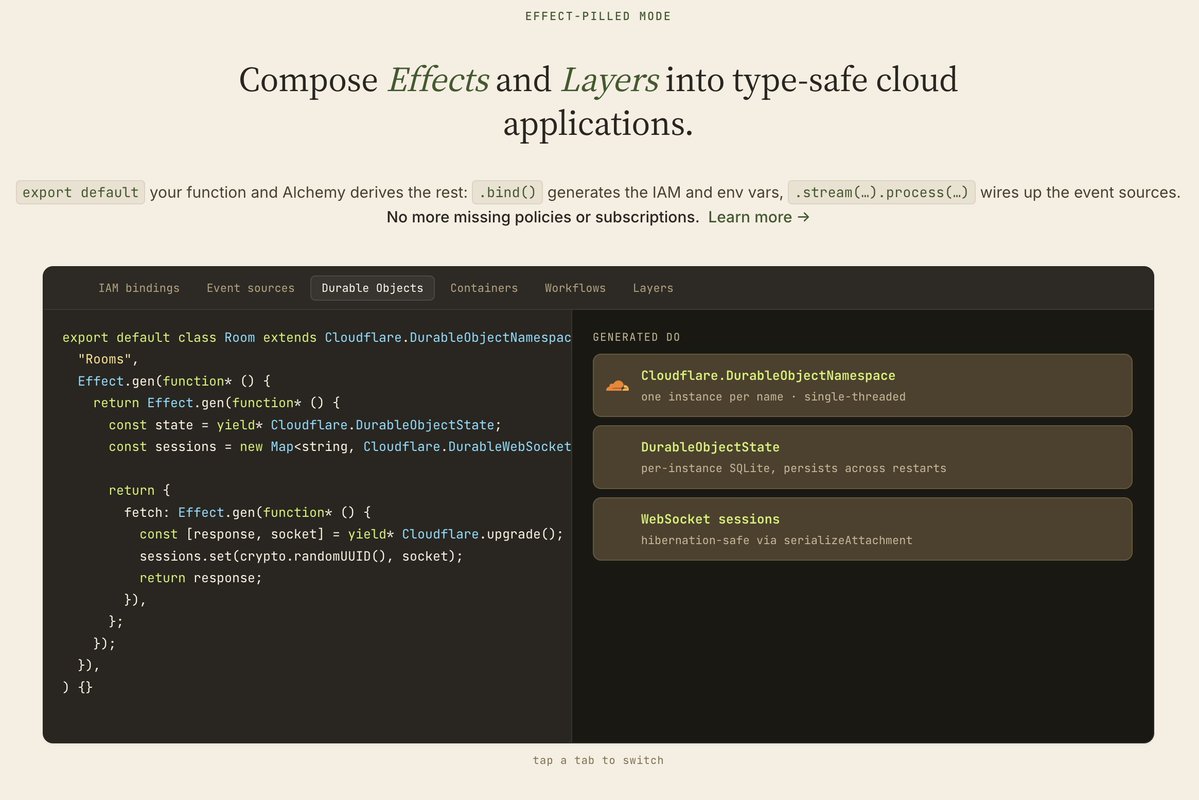Open the Event sources tab

tap(250, 288)
